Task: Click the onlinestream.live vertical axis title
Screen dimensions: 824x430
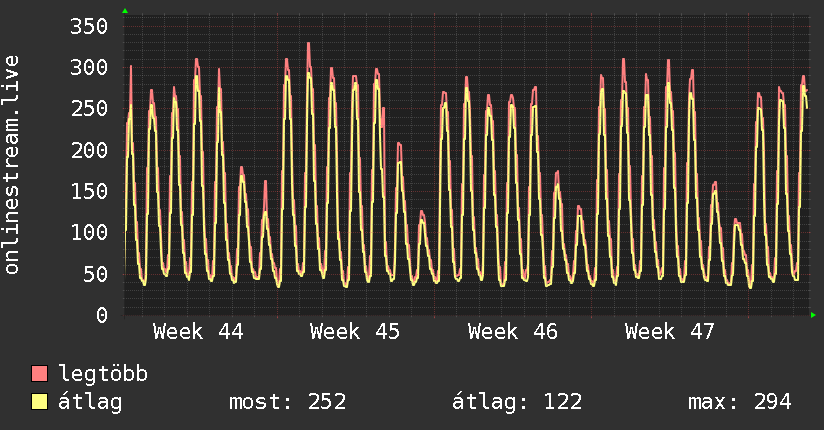Action: [11, 165]
